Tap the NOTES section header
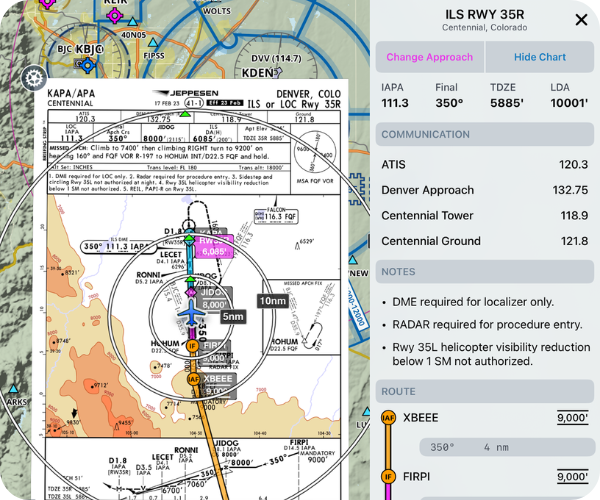The image size is (600, 500). [484, 272]
